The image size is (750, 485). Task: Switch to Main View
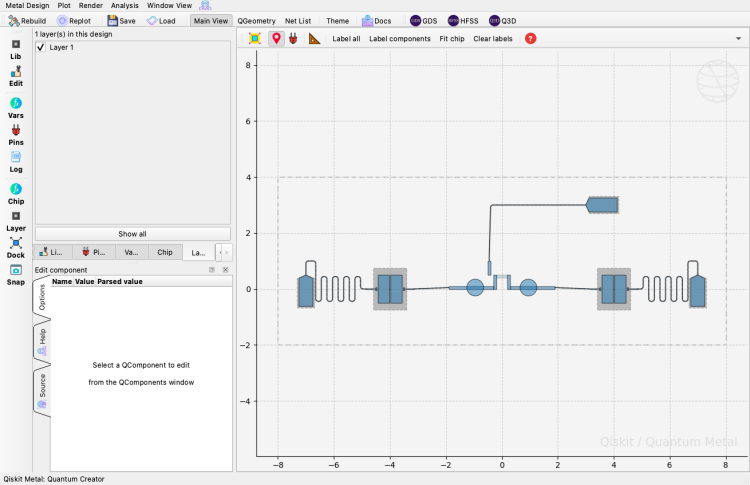tap(211, 21)
